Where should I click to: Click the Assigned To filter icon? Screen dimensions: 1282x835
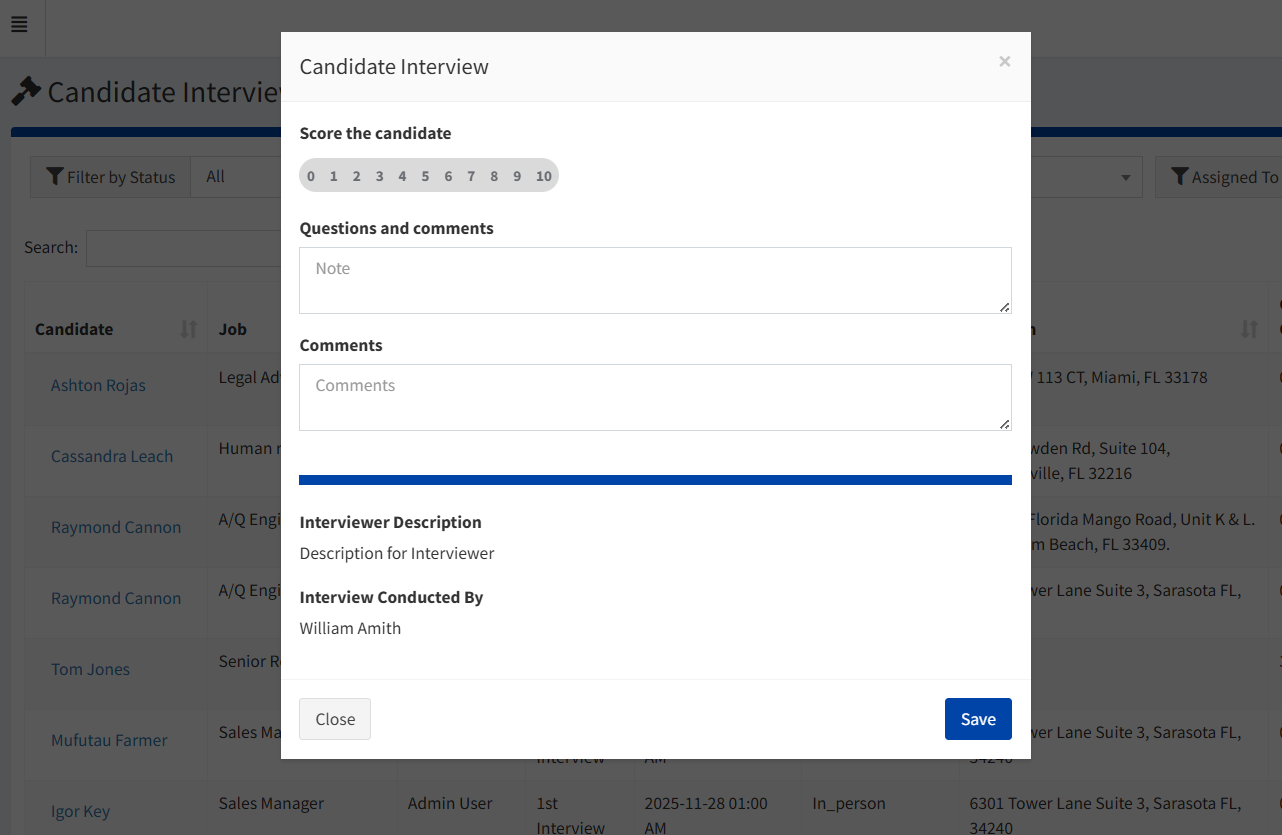[x=1179, y=177]
